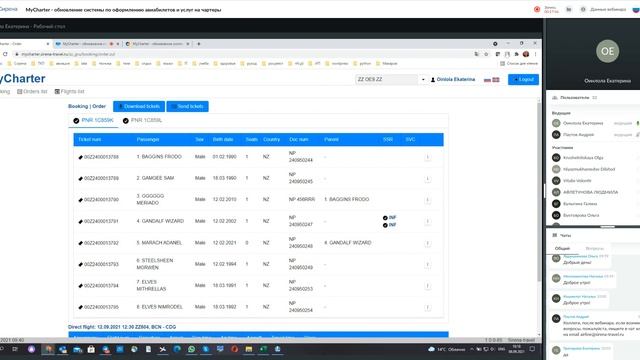Open the Flights list menu item
This screenshot has width=640, height=360.
[69, 91]
